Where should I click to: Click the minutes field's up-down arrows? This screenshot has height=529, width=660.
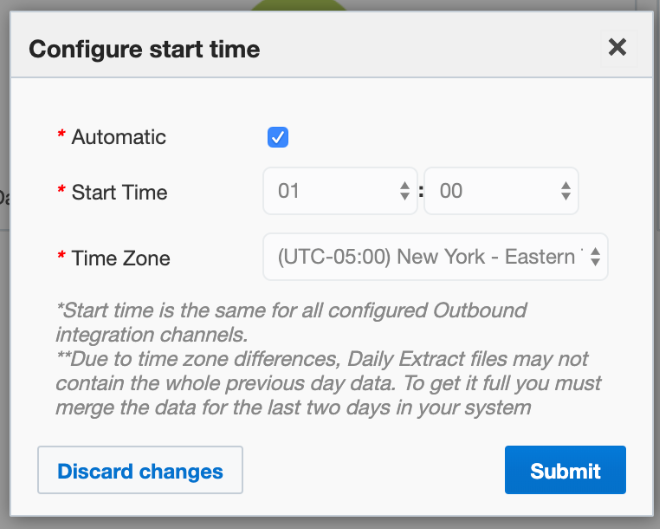click(x=566, y=190)
